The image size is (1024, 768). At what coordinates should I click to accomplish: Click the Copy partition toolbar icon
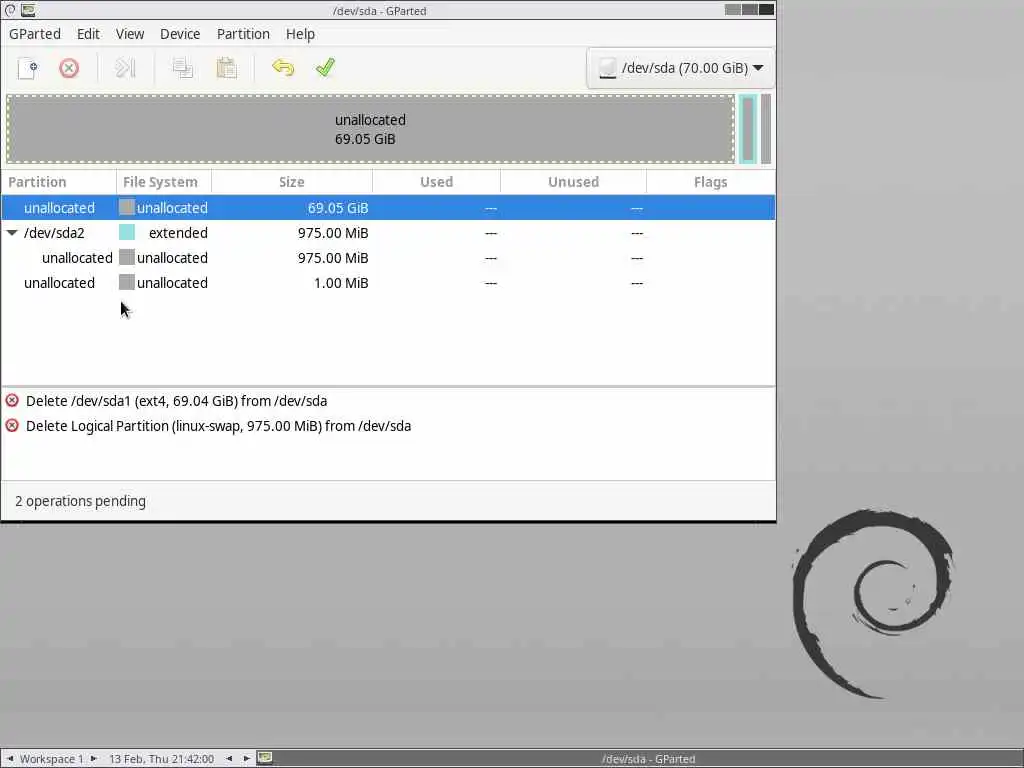click(183, 68)
